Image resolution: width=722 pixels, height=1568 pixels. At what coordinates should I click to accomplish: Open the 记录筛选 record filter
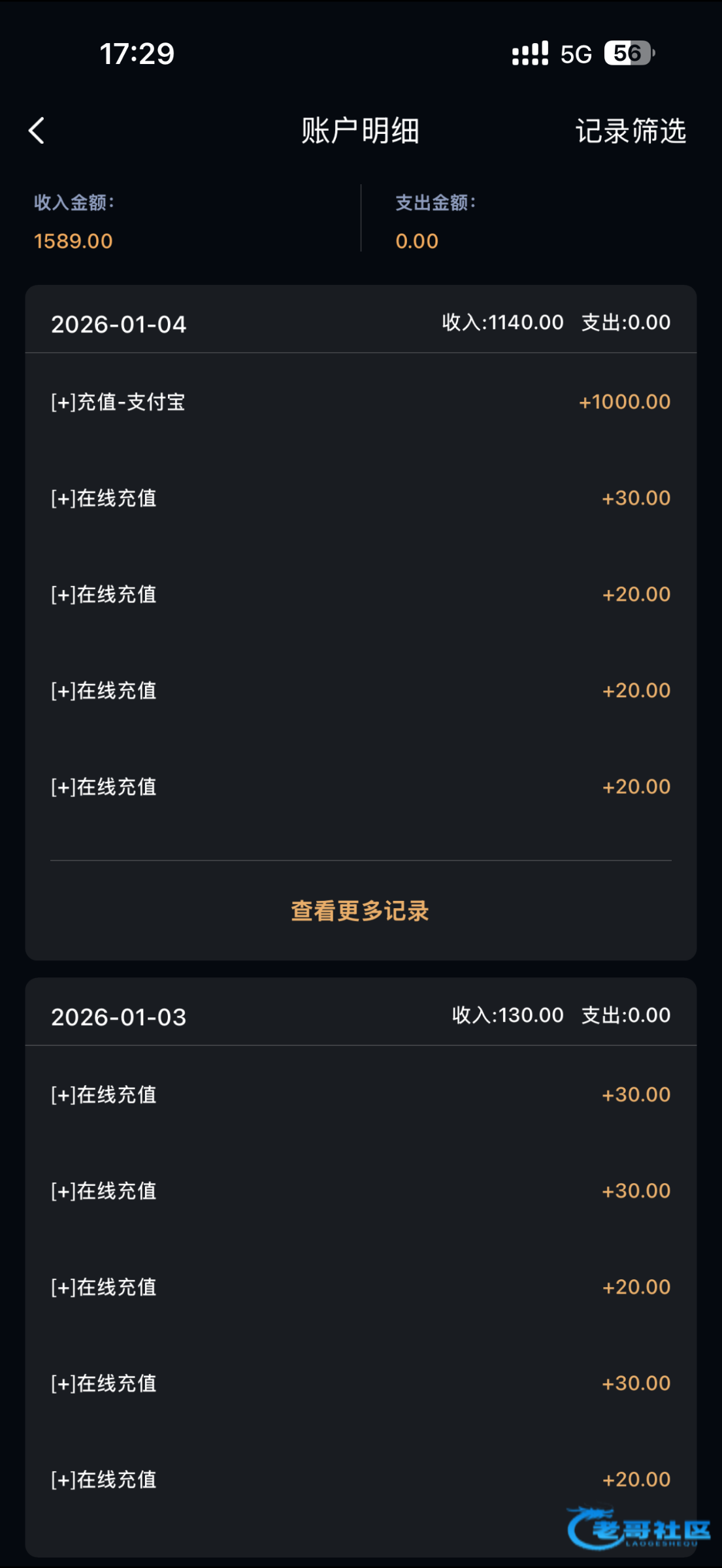[x=631, y=131]
